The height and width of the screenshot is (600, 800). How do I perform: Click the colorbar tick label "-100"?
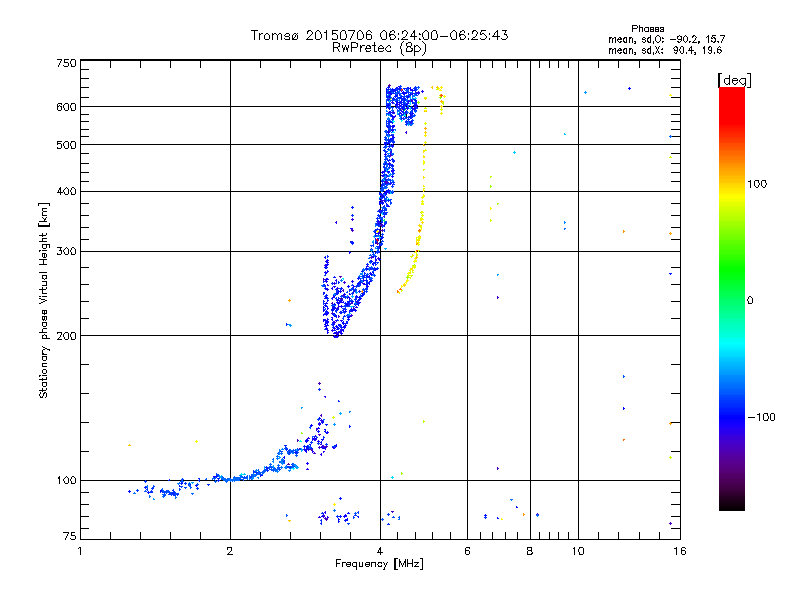coord(761,417)
